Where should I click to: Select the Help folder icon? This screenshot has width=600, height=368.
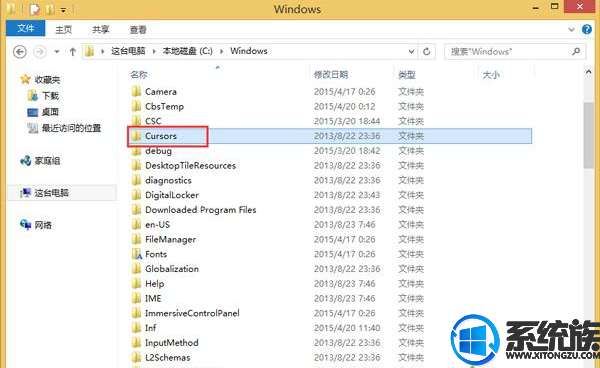coord(136,284)
